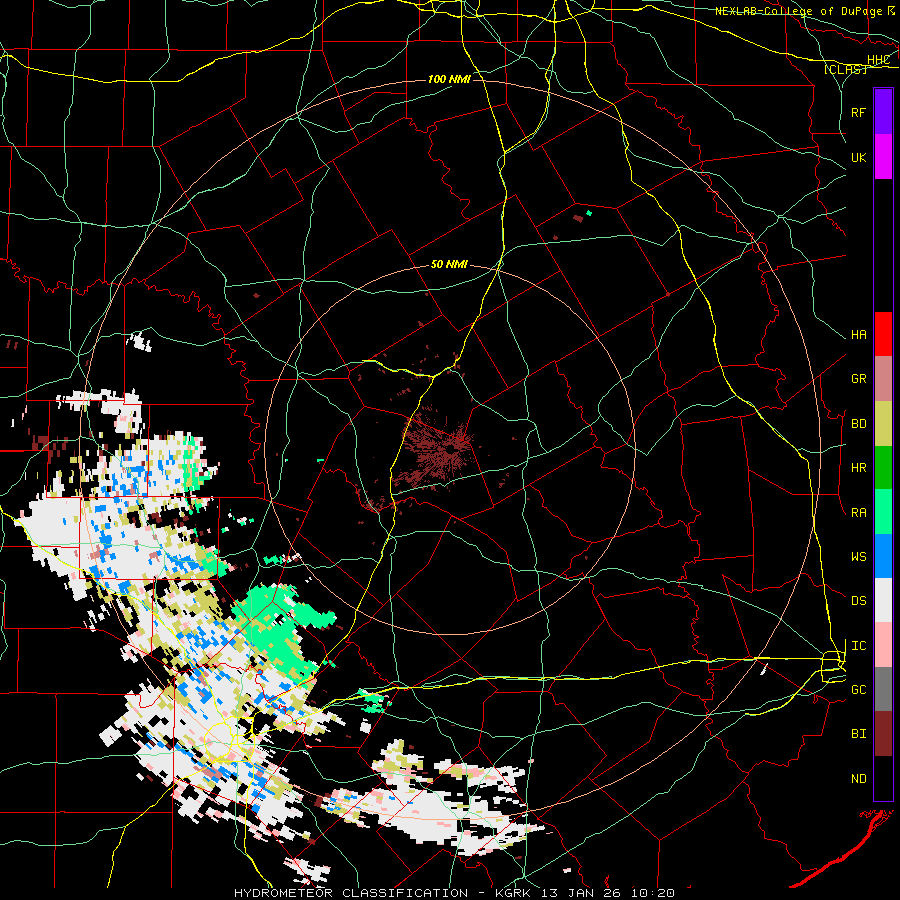
Task: Click the BI legend label
Action: click(858, 734)
